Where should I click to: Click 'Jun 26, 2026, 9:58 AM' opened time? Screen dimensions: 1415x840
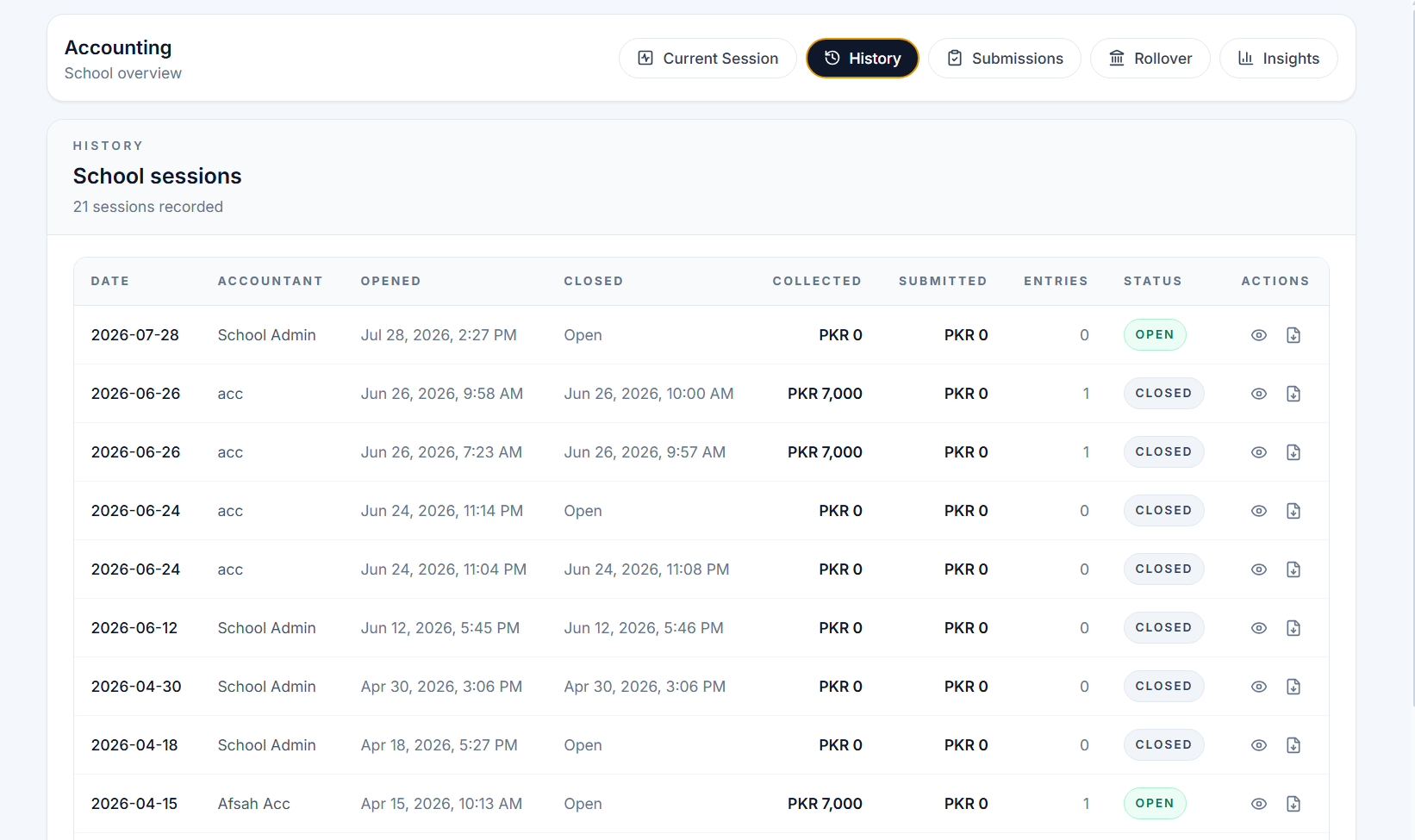[442, 394]
